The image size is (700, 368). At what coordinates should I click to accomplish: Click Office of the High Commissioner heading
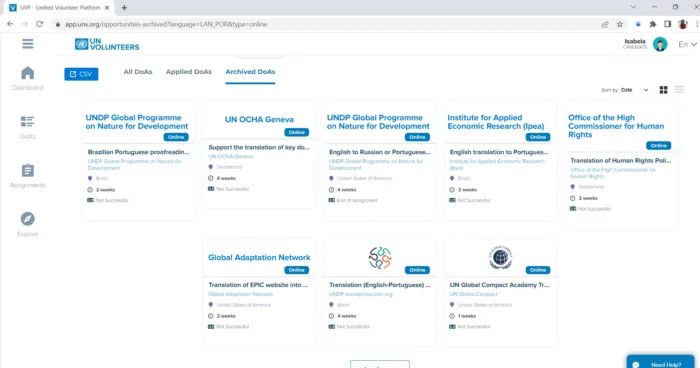616,126
